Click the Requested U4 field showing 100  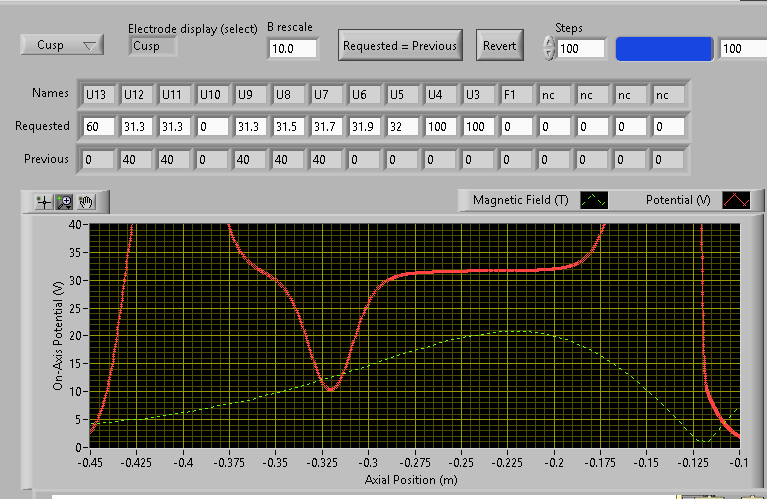(x=440, y=127)
